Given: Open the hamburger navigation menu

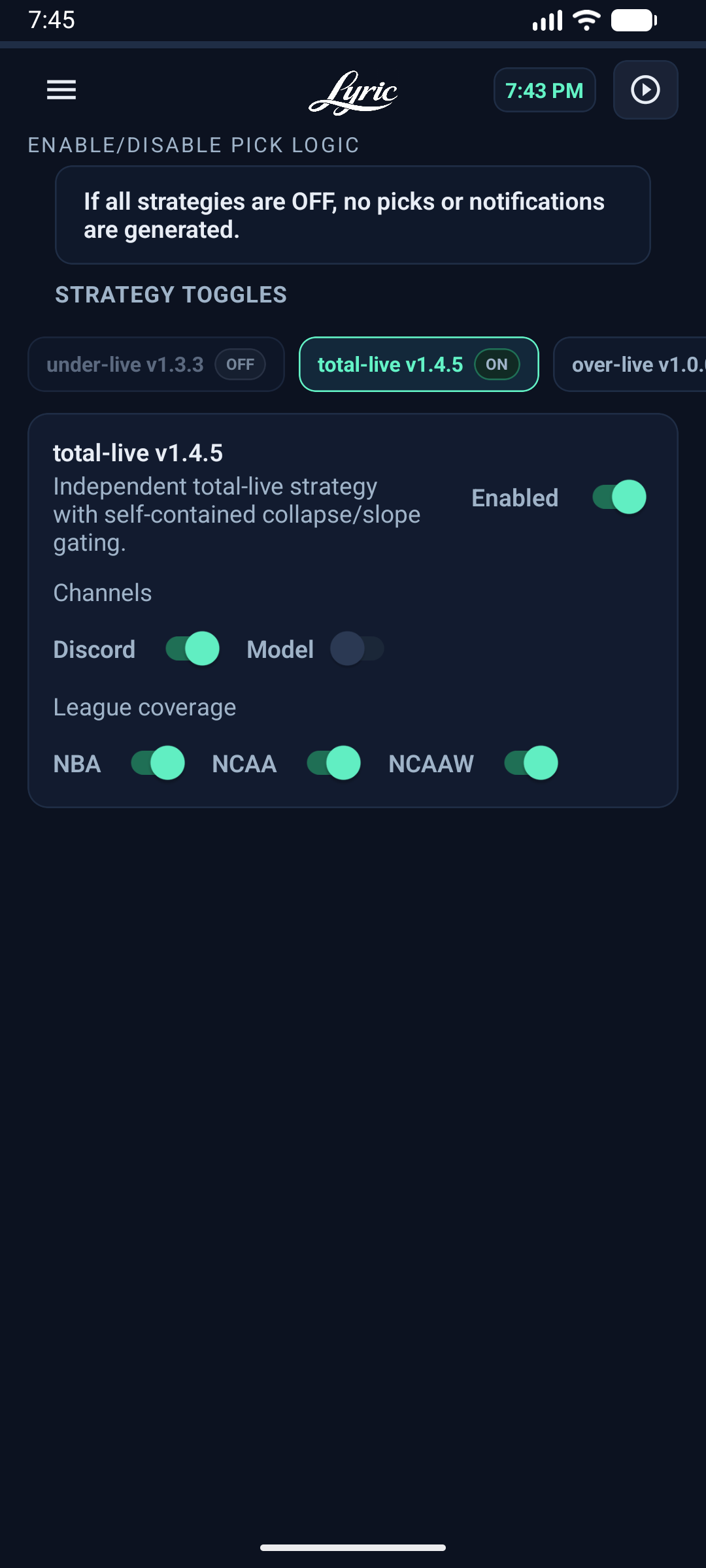Looking at the screenshot, I should [x=60, y=90].
